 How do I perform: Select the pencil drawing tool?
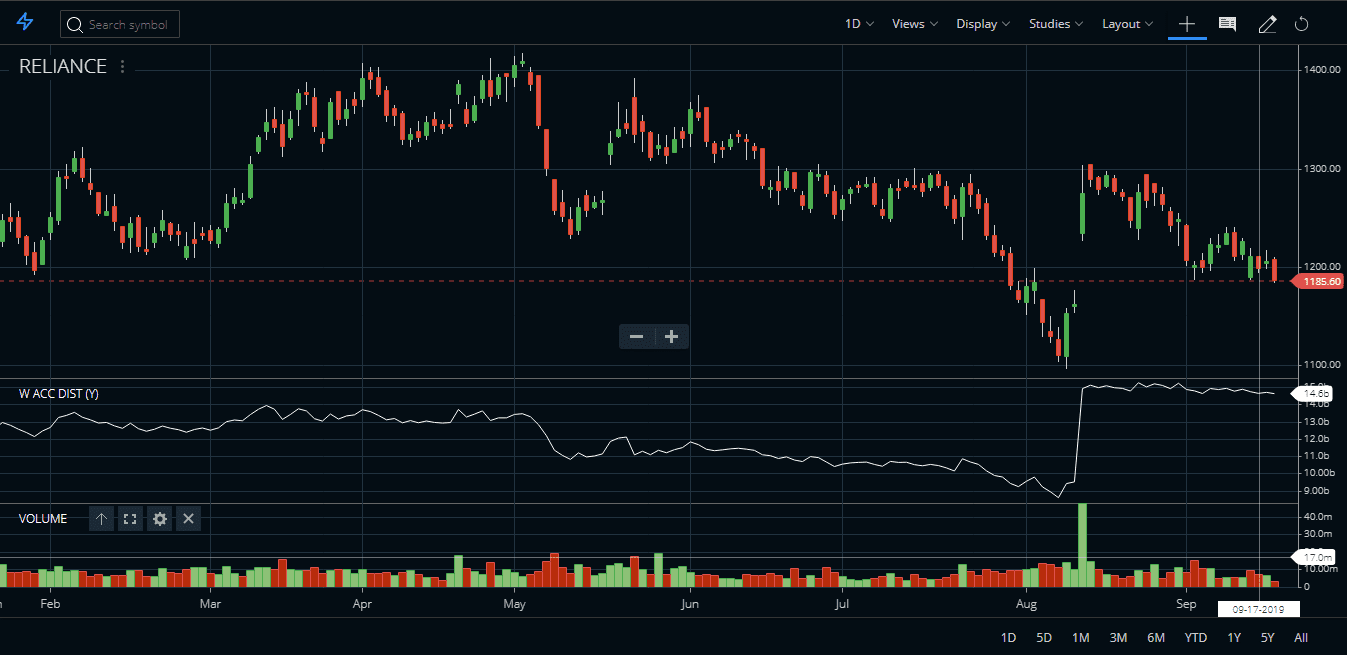pos(1267,24)
